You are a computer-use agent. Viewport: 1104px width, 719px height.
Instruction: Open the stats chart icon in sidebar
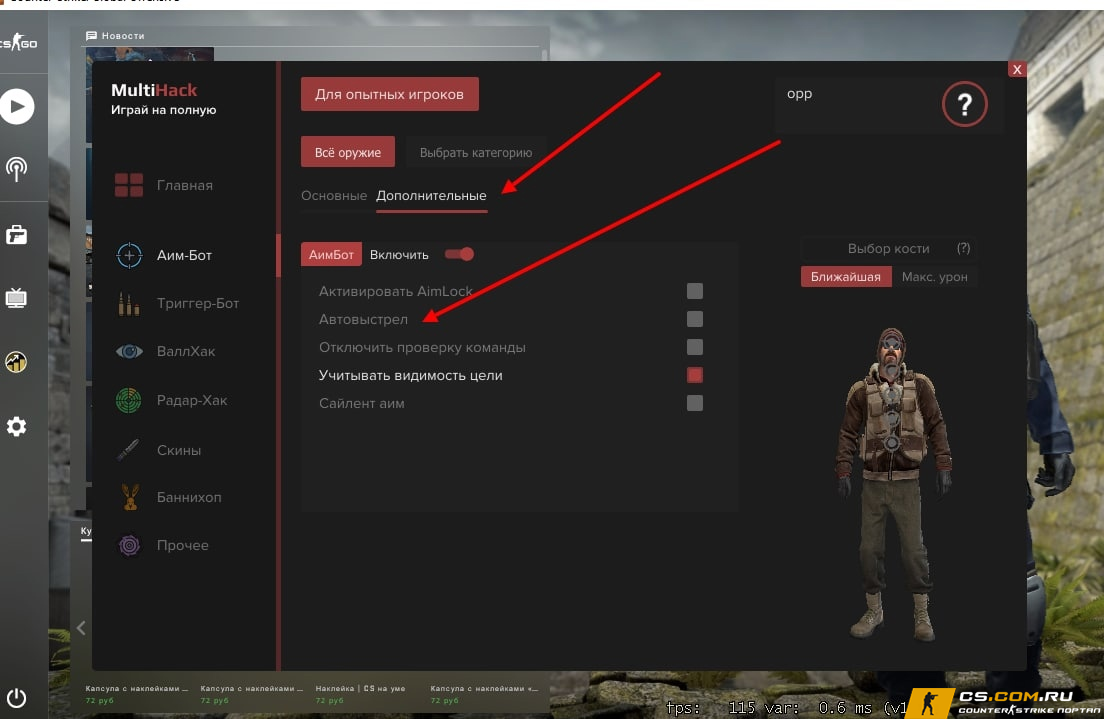[x=16, y=362]
